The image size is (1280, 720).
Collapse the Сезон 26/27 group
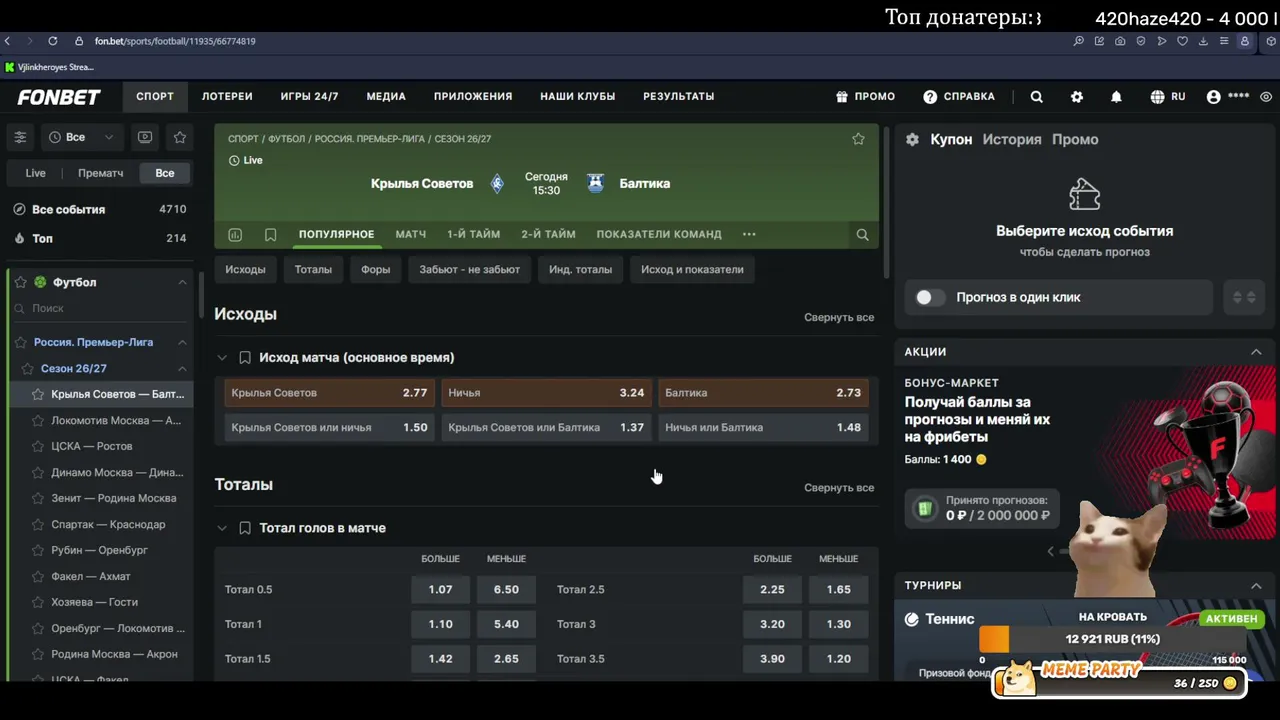[x=182, y=368]
